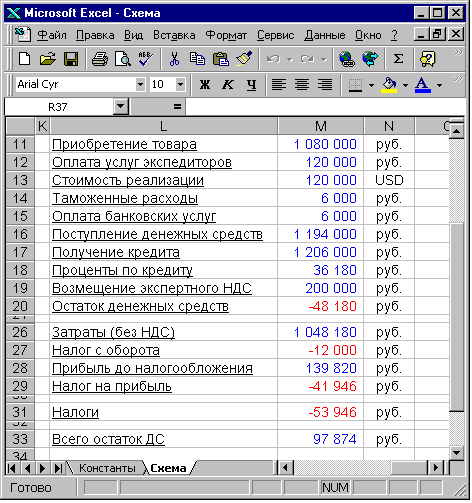Apply the blue font color A
This screenshot has height=503, width=472.
click(423, 85)
